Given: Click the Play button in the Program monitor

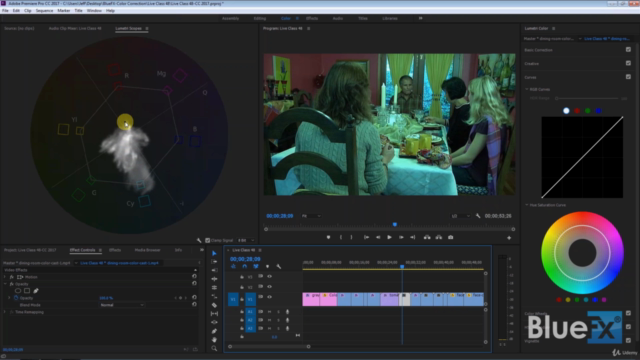Looking at the screenshot, I should (x=389, y=237).
